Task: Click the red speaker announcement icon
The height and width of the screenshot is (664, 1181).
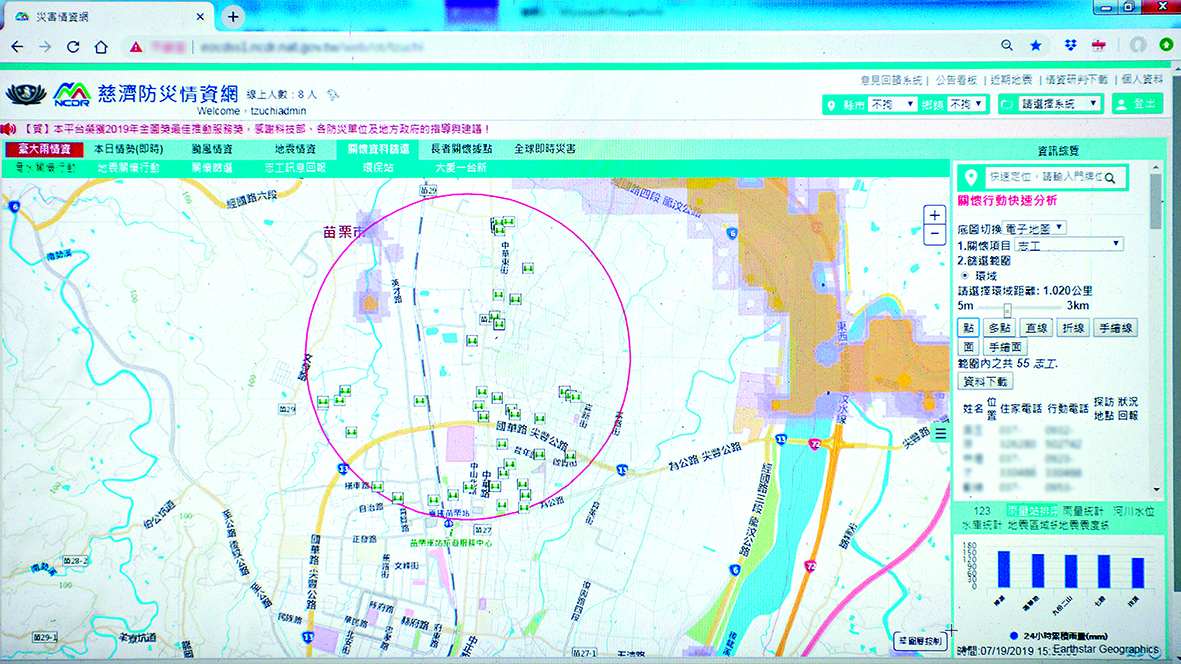Action: 9,129
